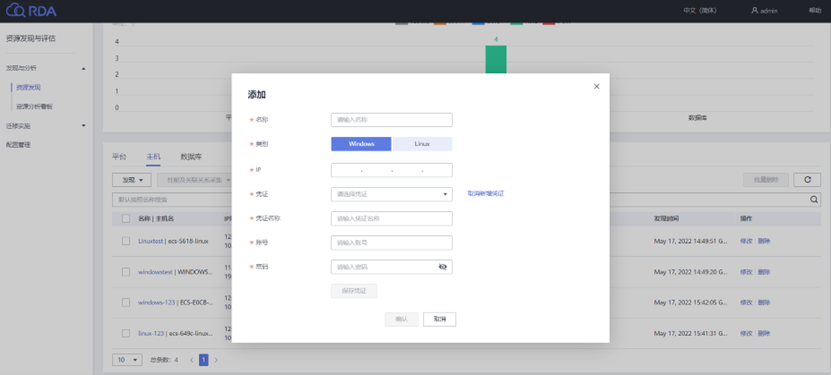Screen dimensions: 831x375
Task: Go to previous page arrow
Action: click(192, 360)
